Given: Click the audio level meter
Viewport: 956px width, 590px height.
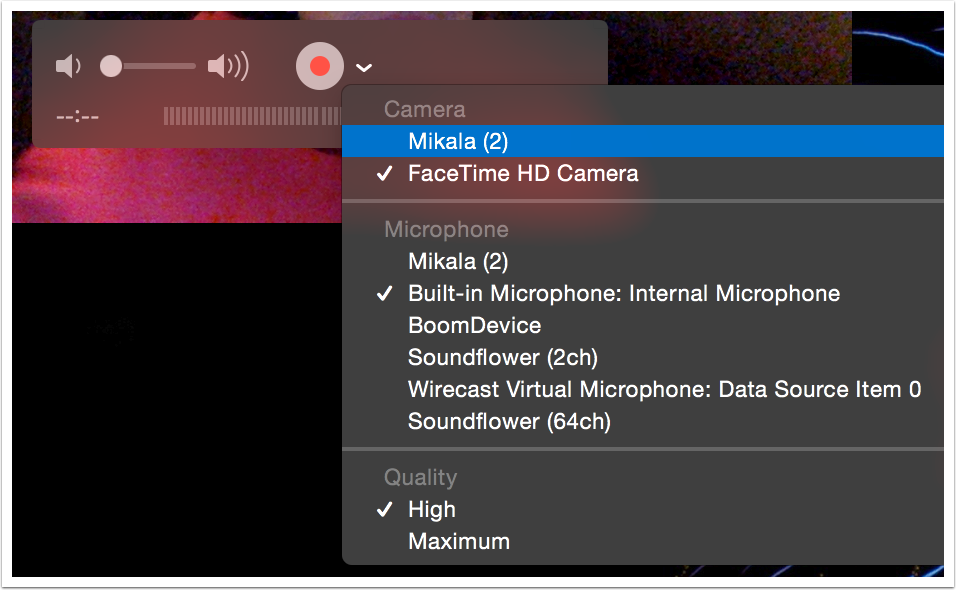Looking at the screenshot, I should point(252,117).
